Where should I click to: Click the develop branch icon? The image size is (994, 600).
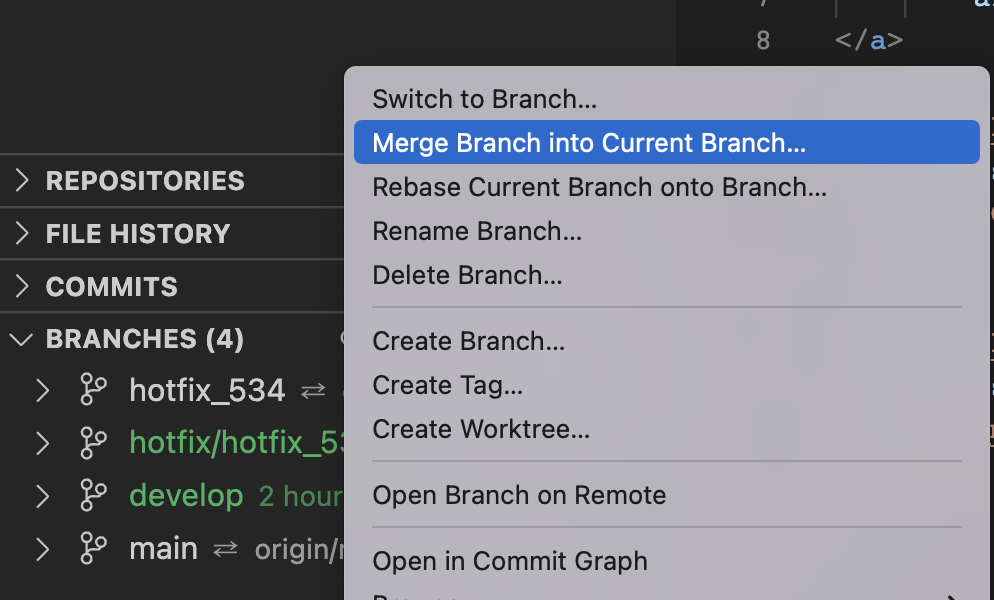click(93, 495)
